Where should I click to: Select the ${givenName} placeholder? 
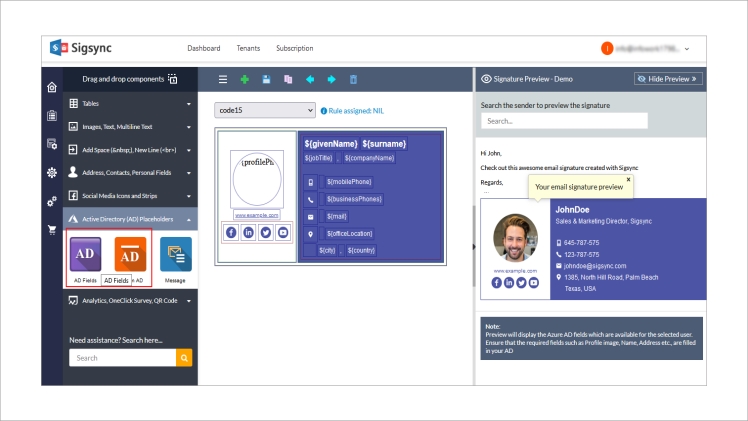331,144
